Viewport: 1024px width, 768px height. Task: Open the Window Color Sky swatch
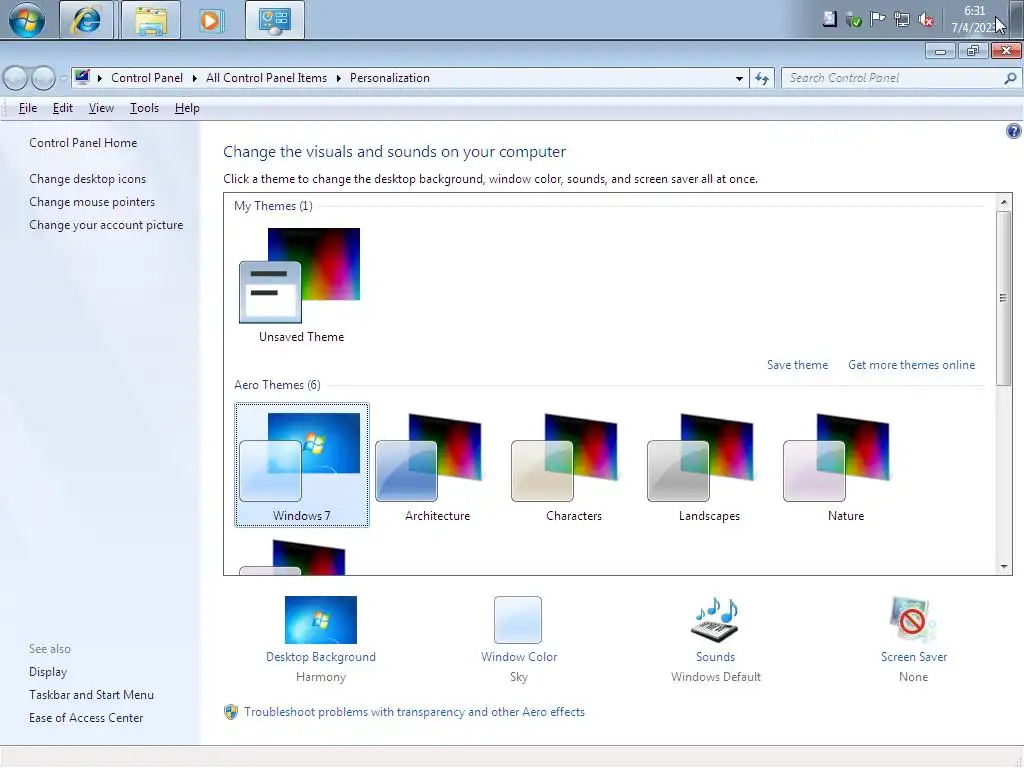click(518, 620)
